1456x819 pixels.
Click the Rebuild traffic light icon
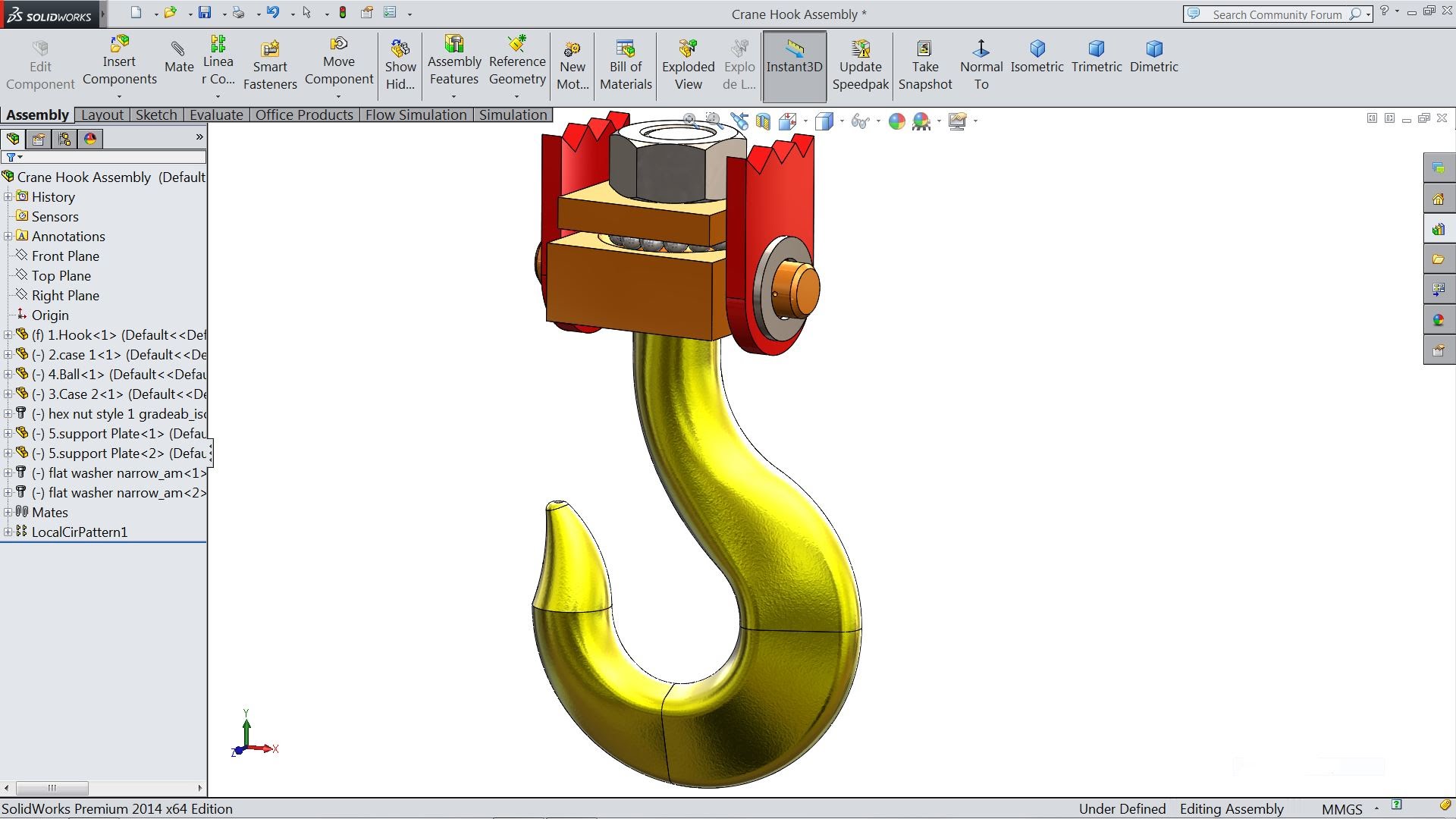pyautogui.click(x=343, y=12)
